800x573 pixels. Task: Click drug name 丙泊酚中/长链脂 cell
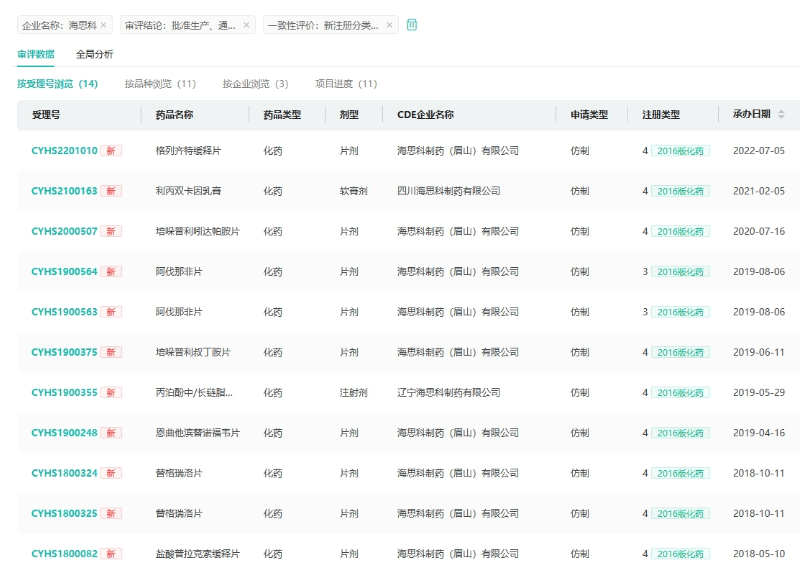click(x=197, y=393)
